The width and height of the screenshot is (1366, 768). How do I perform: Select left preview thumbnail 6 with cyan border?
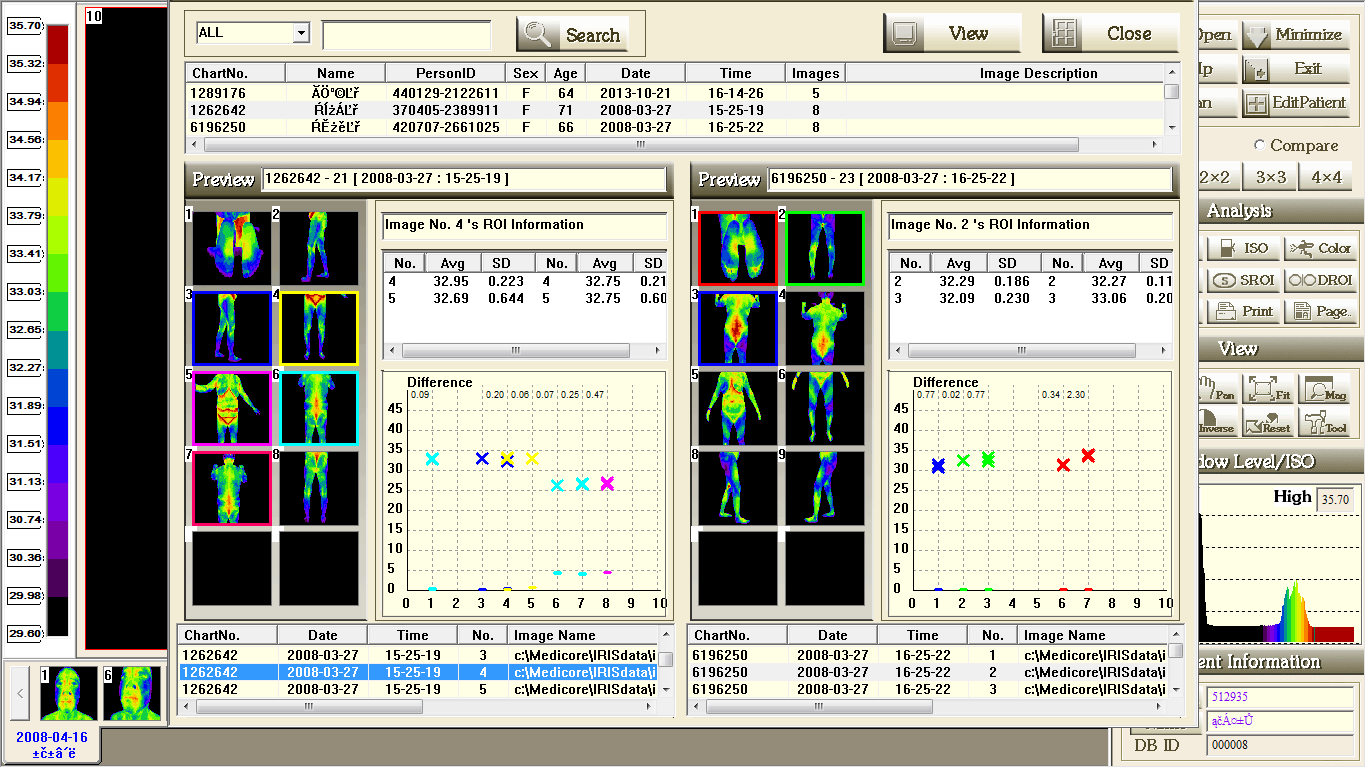tap(319, 407)
